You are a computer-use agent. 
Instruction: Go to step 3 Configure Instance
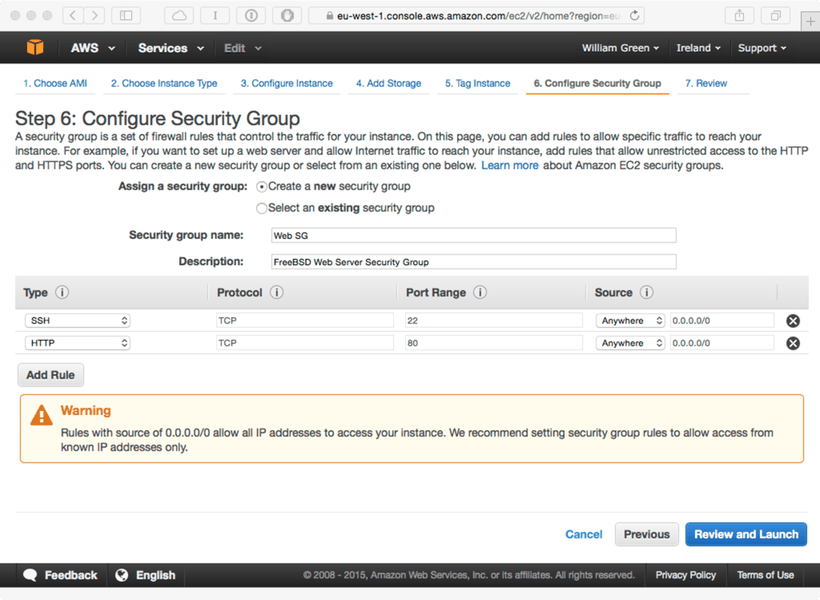[287, 83]
